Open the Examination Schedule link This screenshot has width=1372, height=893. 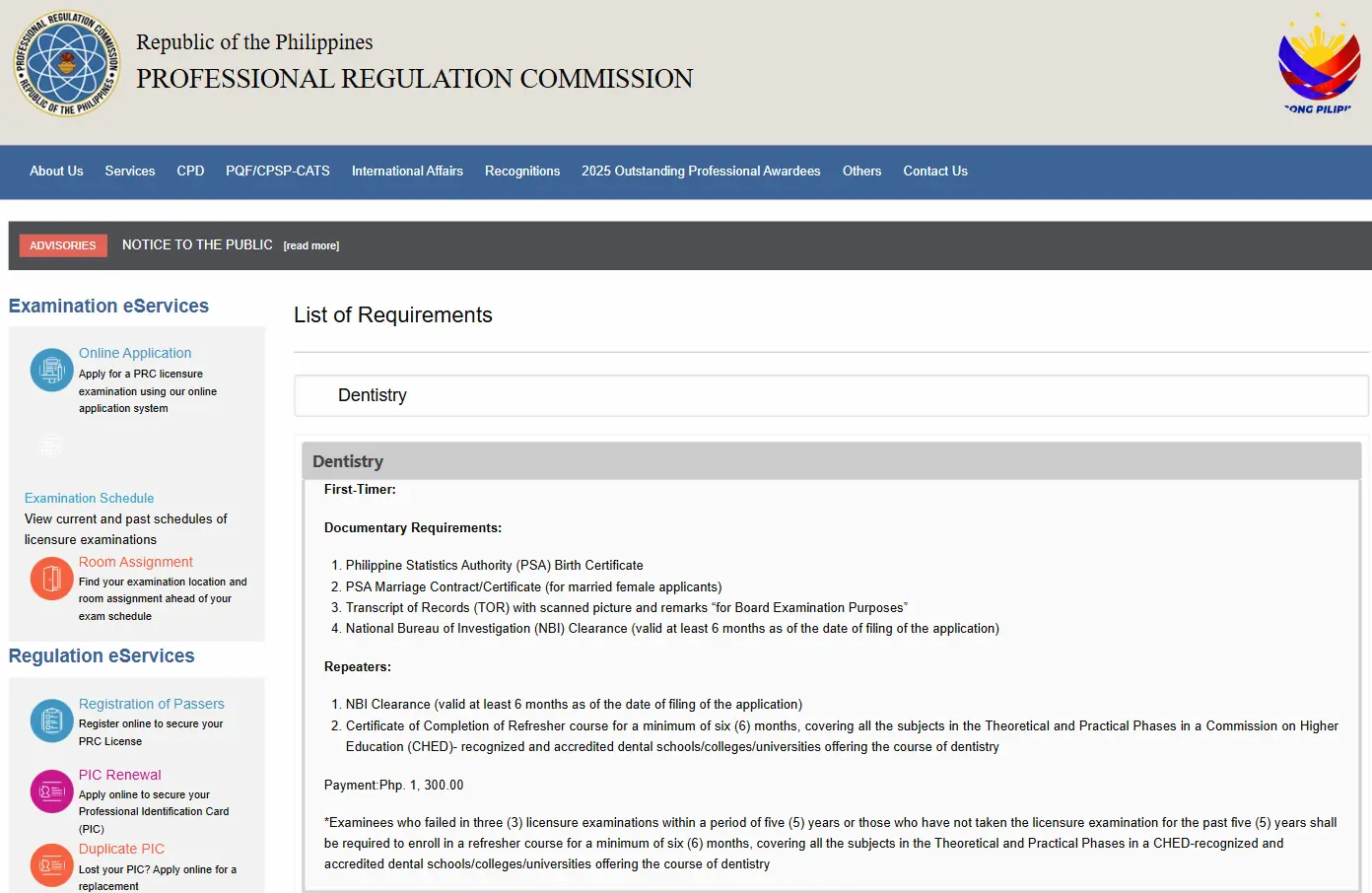click(89, 498)
